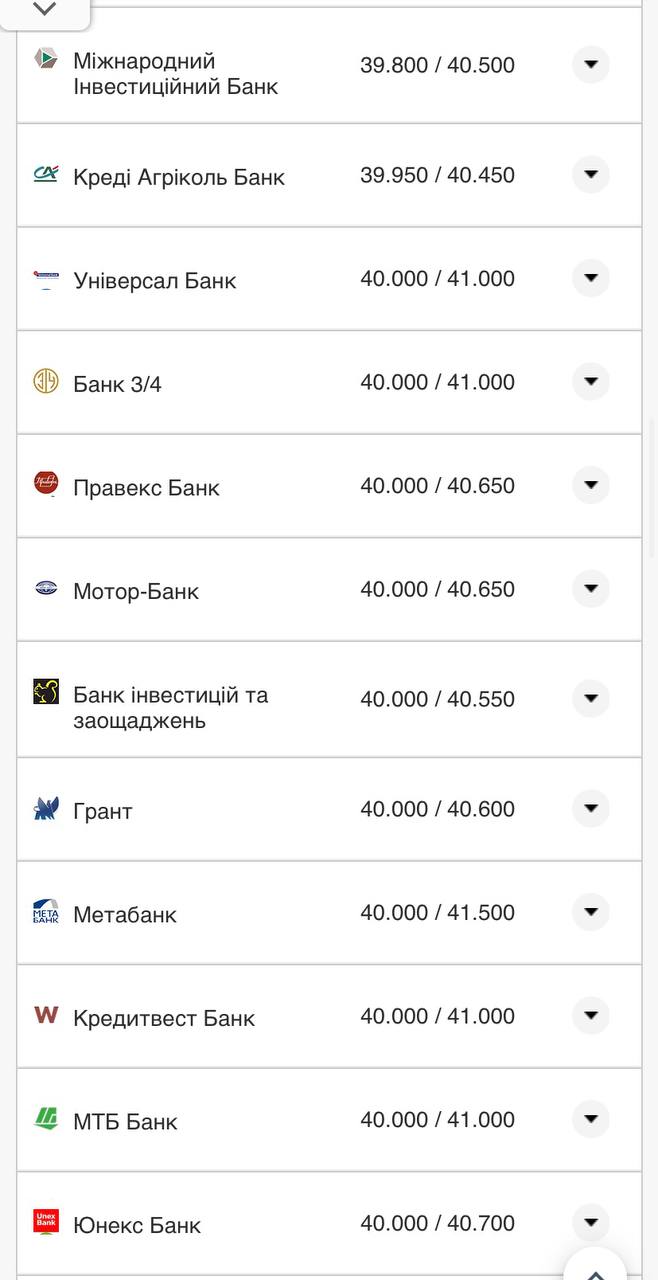Open the Правекс Банк name link
The image size is (658, 1280).
(x=146, y=488)
